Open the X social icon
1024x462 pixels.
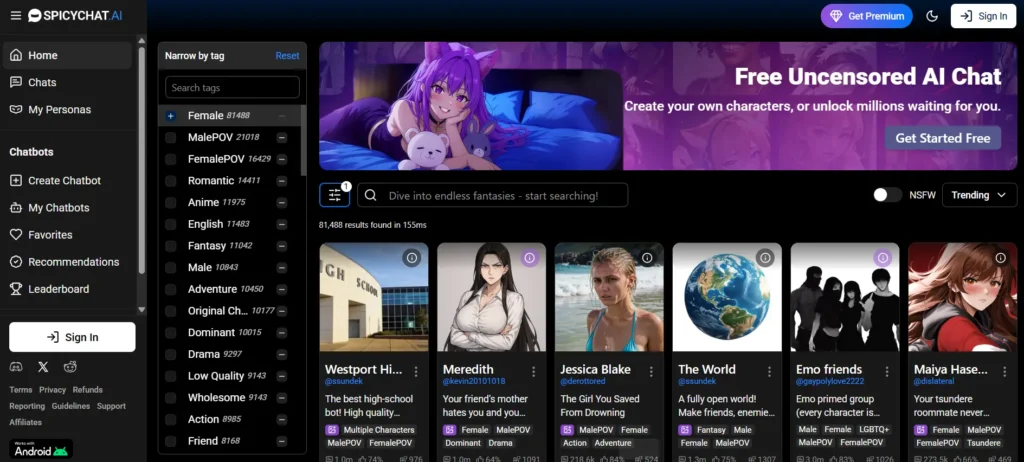pos(43,367)
